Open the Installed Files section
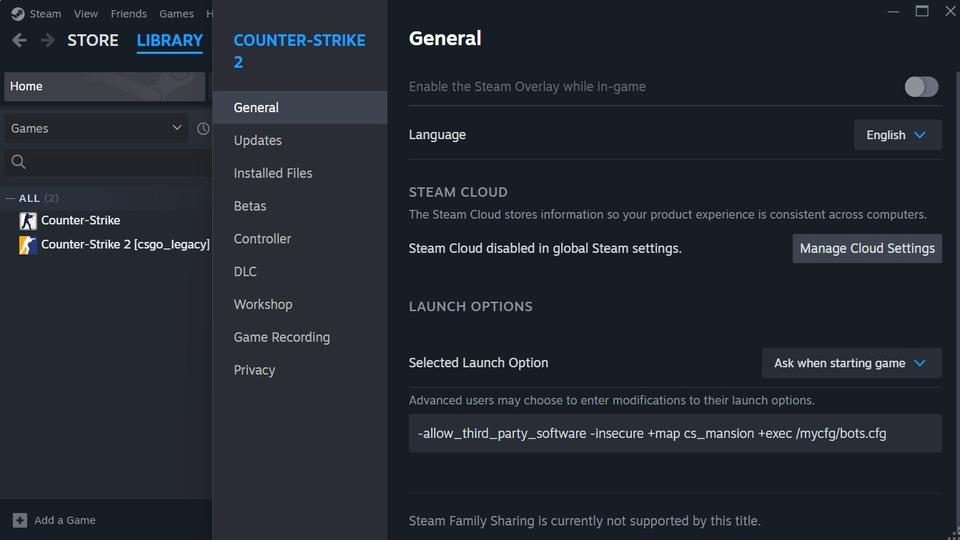The height and width of the screenshot is (540, 960). click(x=300, y=173)
